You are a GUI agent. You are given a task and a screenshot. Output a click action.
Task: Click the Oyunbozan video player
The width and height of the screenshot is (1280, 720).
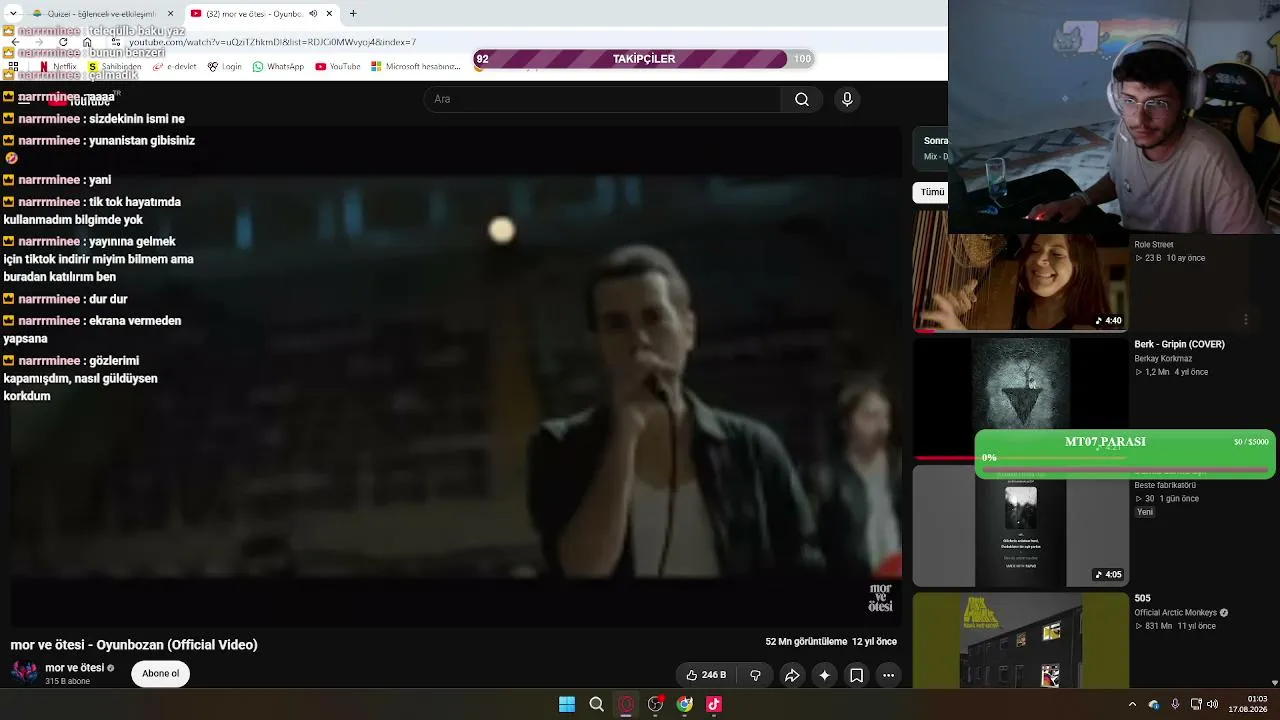456,376
